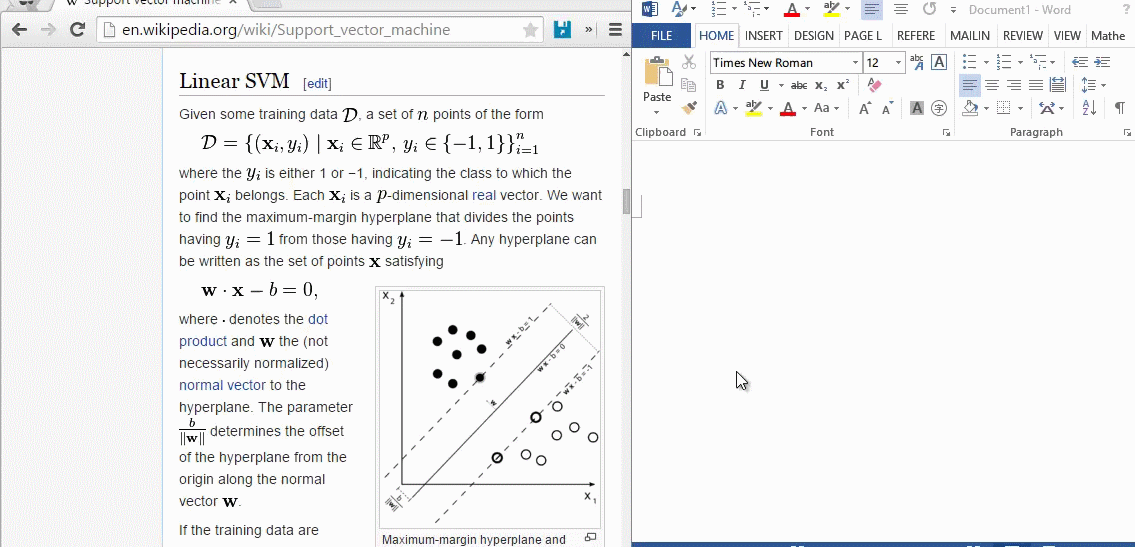Click Shrink Font icon
1135x547 pixels.
click(887, 109)
